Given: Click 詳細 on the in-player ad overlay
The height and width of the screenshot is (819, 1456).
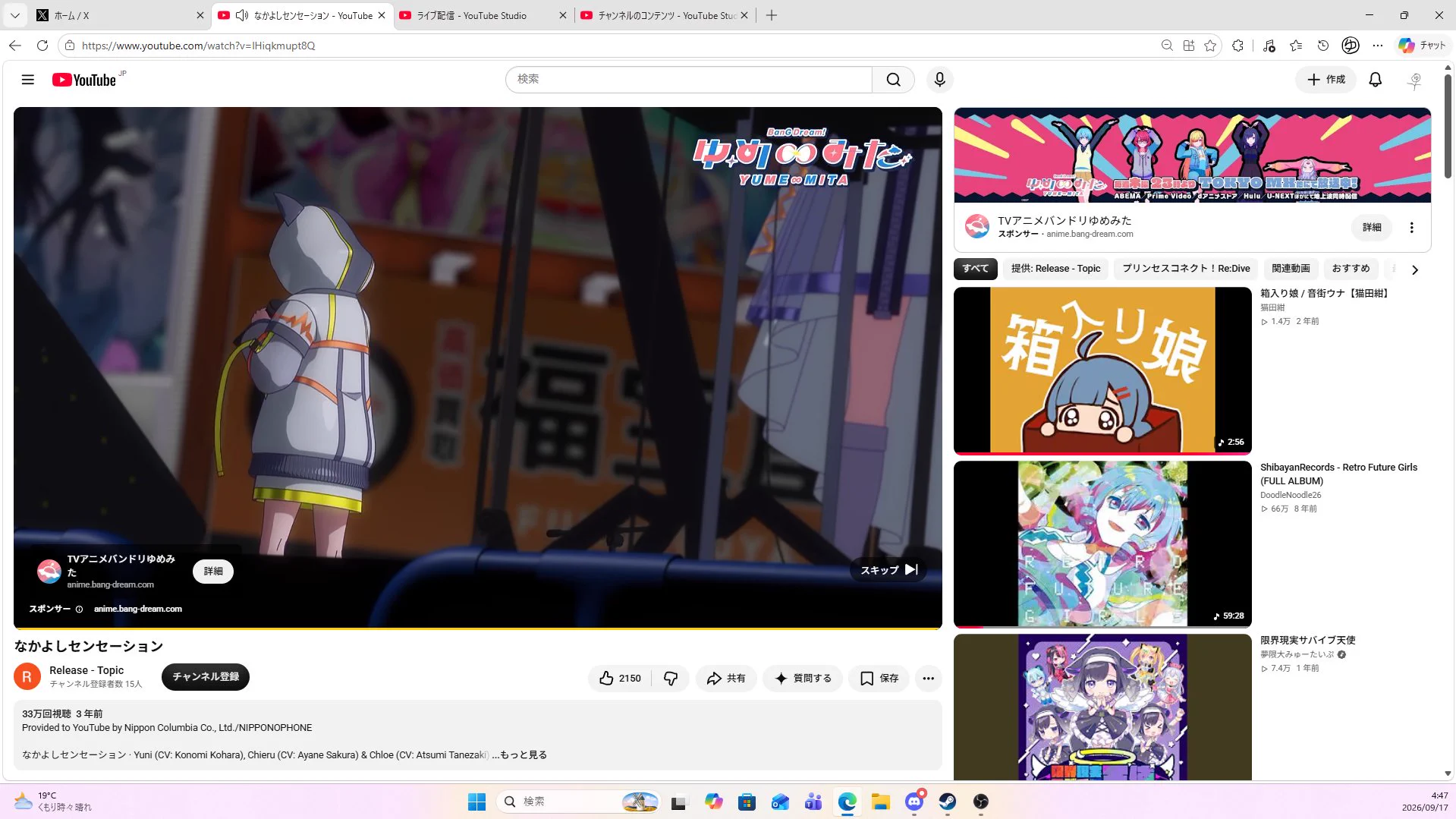Looking at the screenshot, I should (213, 571).
